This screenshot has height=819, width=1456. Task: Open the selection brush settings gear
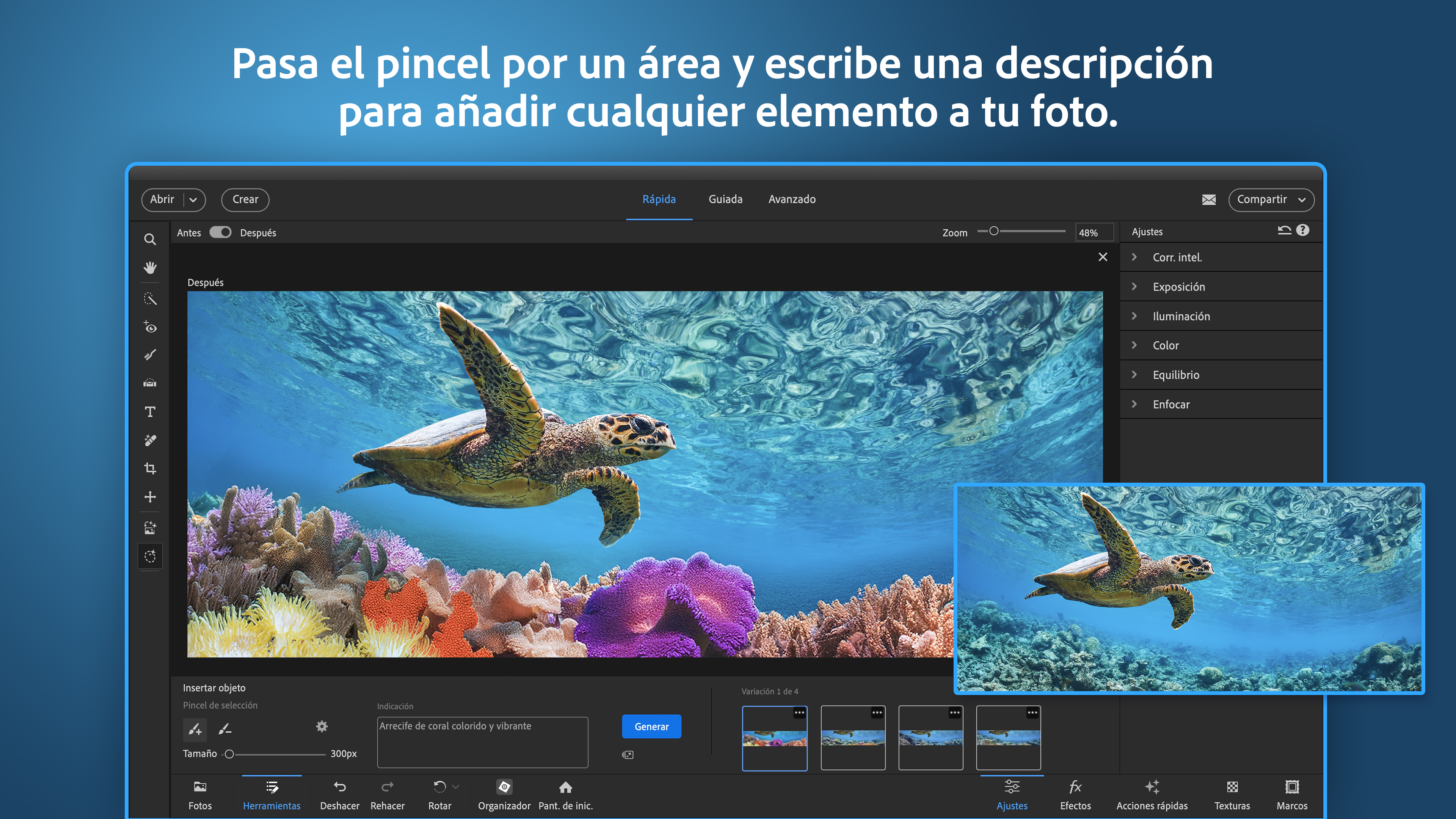click(322, 726)
